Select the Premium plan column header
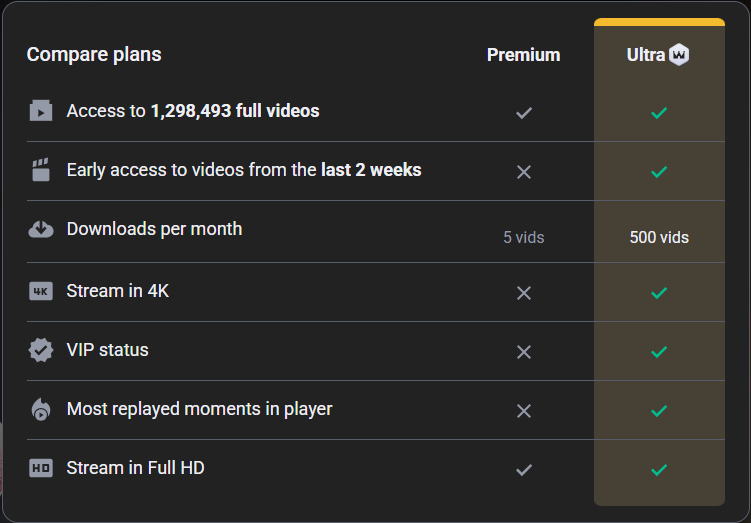The width and height of the screenshot is (751, 523). click(523, 55)
